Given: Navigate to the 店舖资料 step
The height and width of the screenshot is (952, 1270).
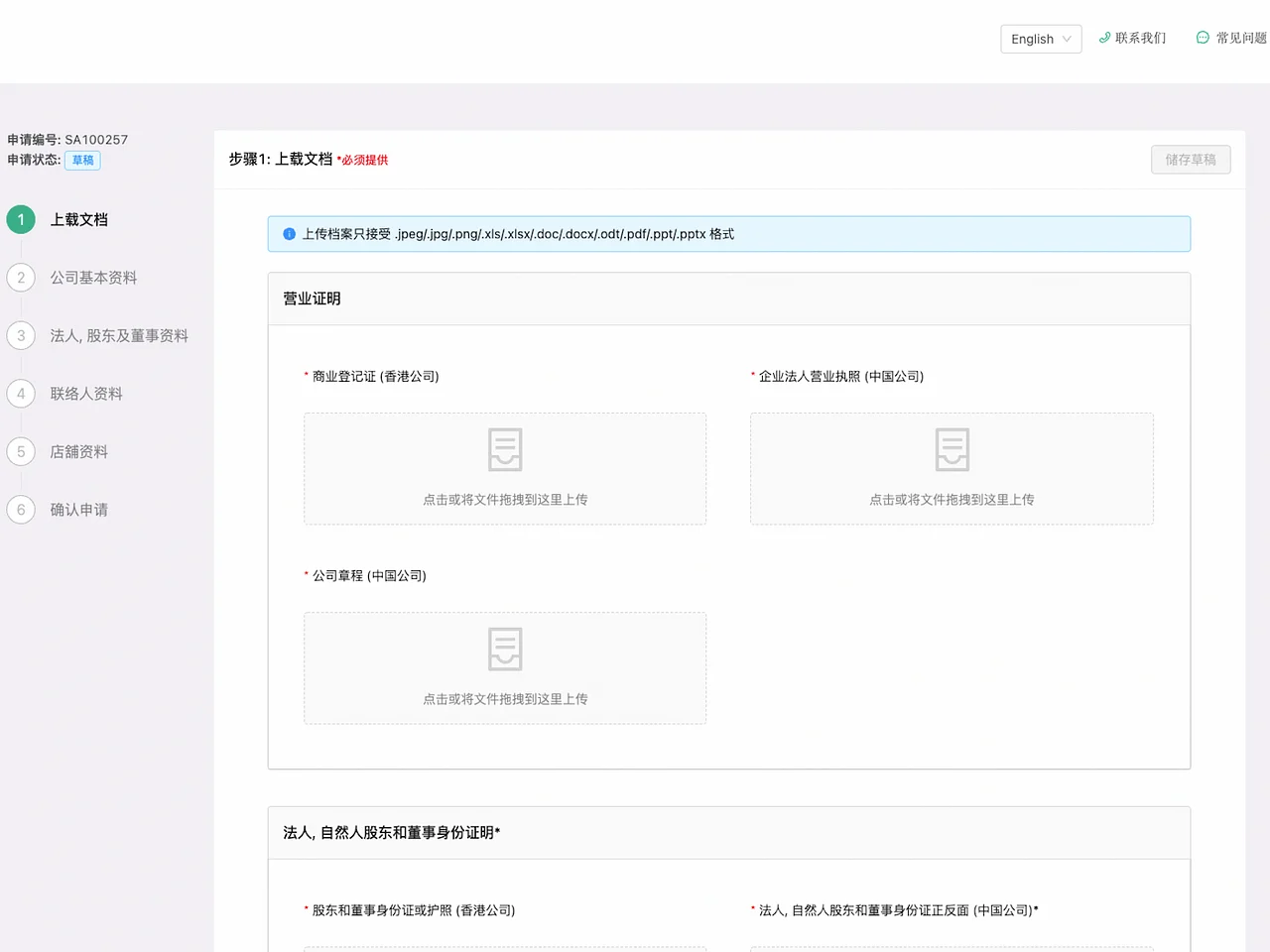Looking at the screenshot, I should 78,451.
